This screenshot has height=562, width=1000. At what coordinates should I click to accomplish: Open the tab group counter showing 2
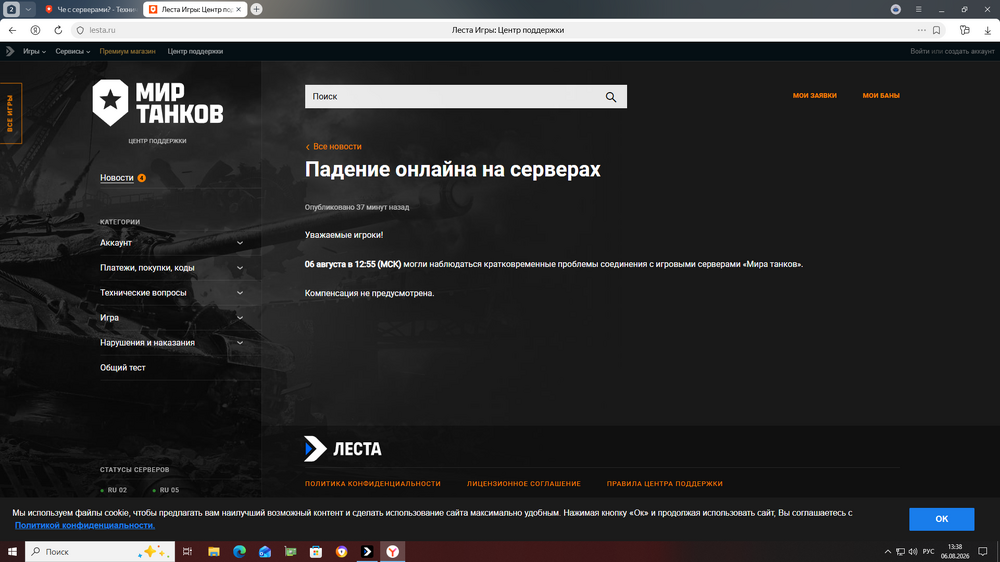11,9
